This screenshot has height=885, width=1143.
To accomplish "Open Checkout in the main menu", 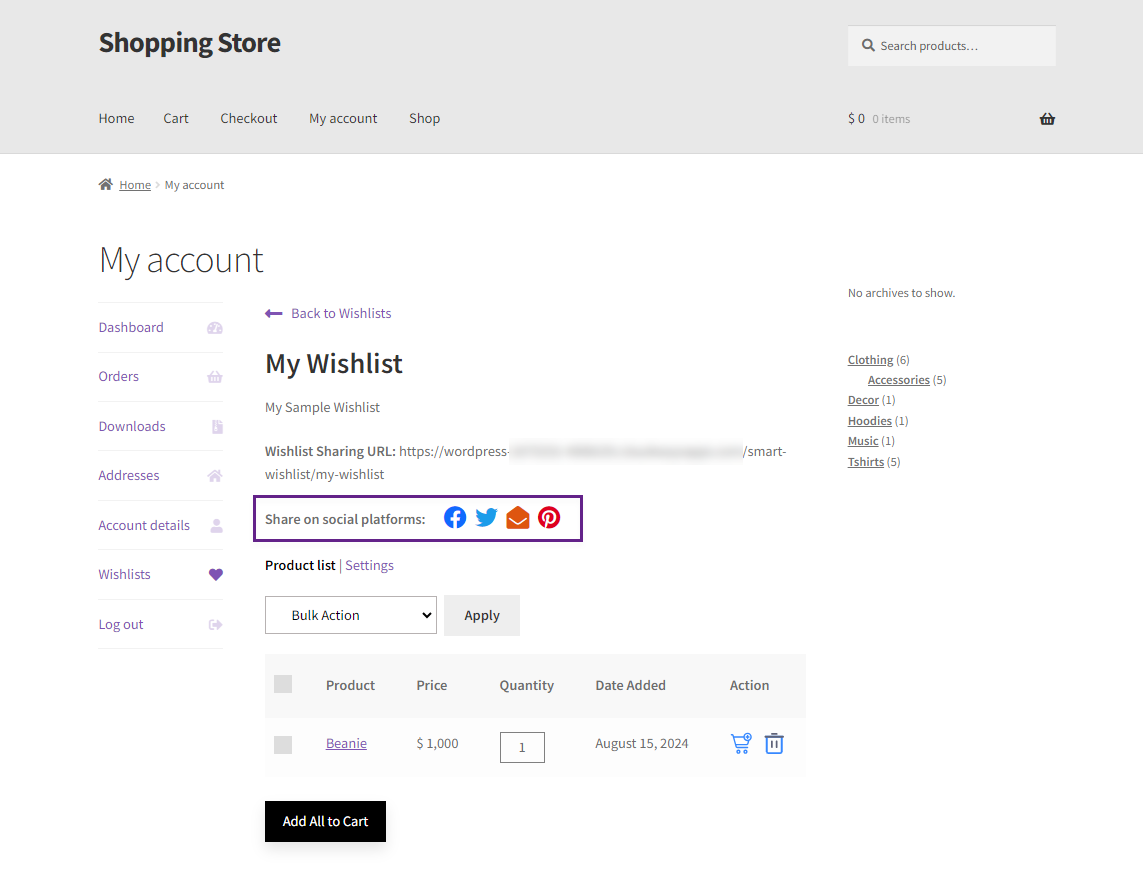I will point(249,118).
